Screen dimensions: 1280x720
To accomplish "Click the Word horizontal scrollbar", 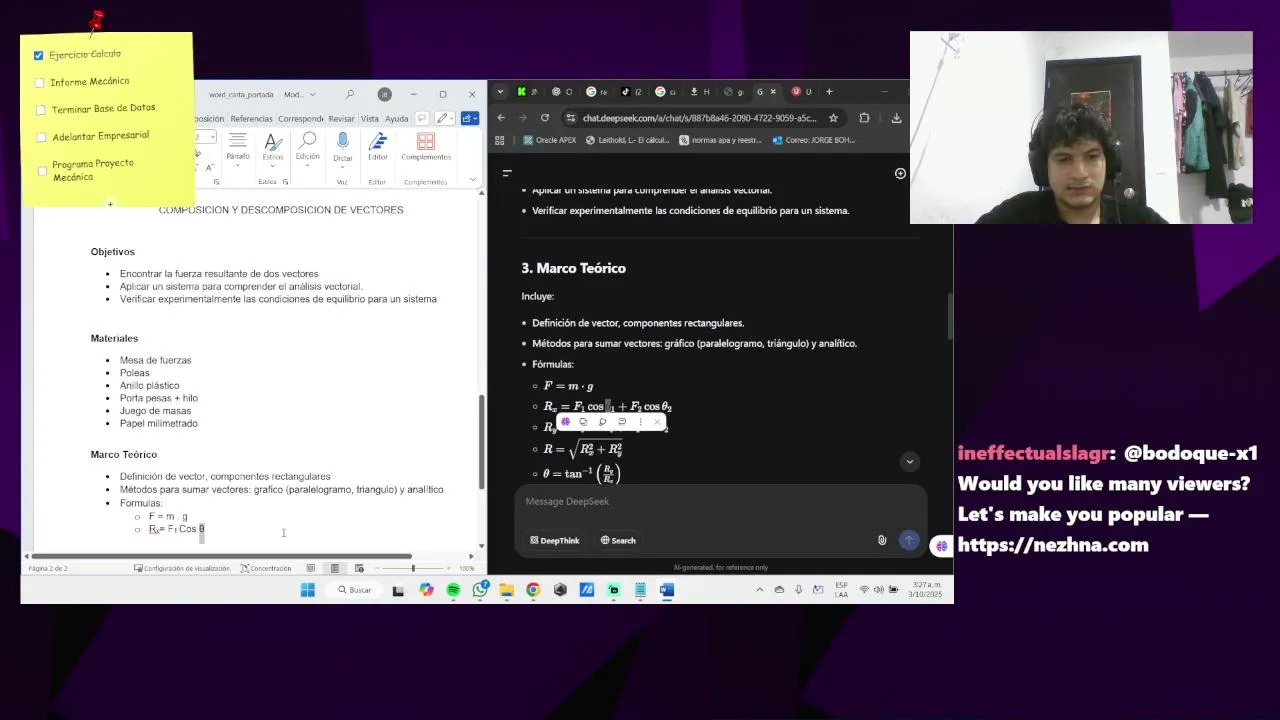I will click(x=221, y=556).
